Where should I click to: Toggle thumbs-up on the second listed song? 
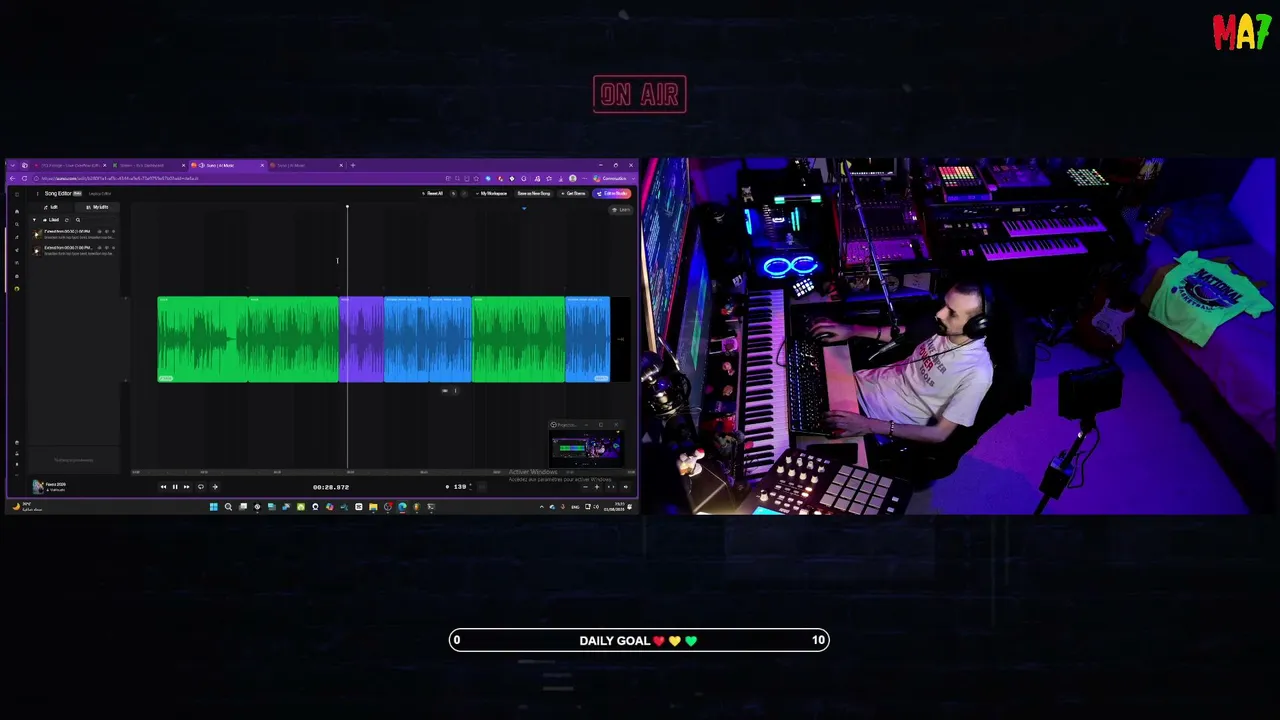click(x=99, y=247)
